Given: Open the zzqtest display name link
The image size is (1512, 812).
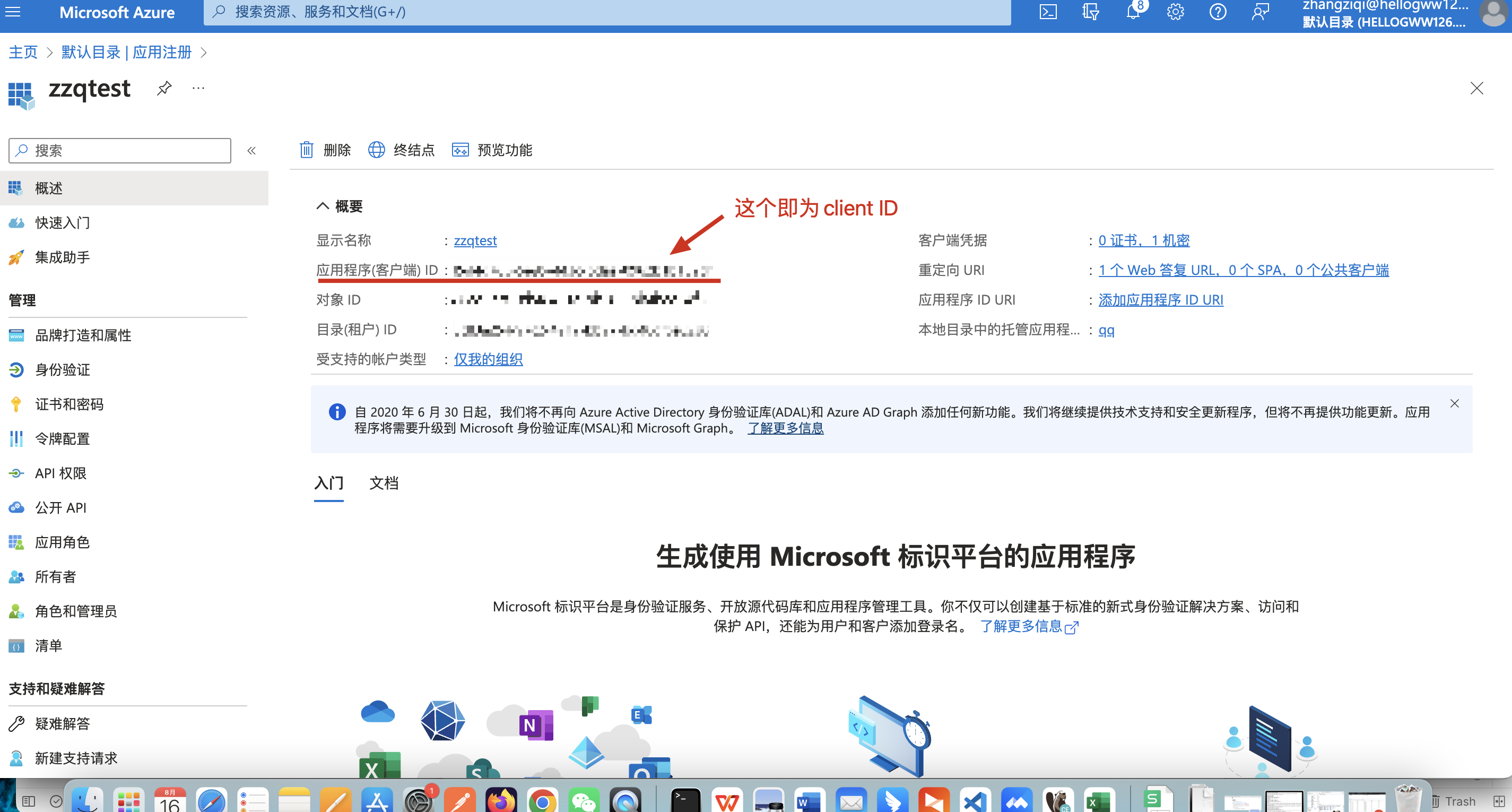Looking at the screenshot, I should [475, 240].
